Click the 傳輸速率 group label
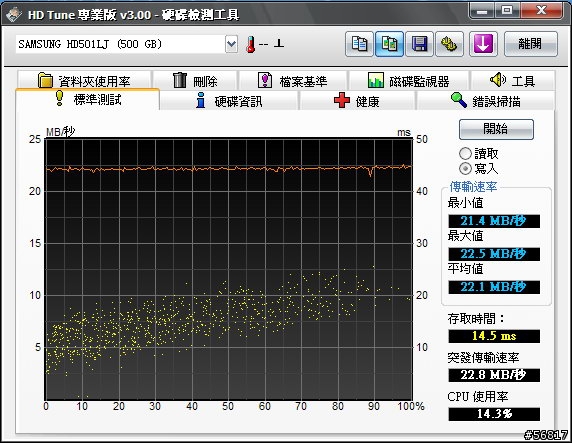The width and height of the screenshot is (572, 443). [x=473, y=187]
